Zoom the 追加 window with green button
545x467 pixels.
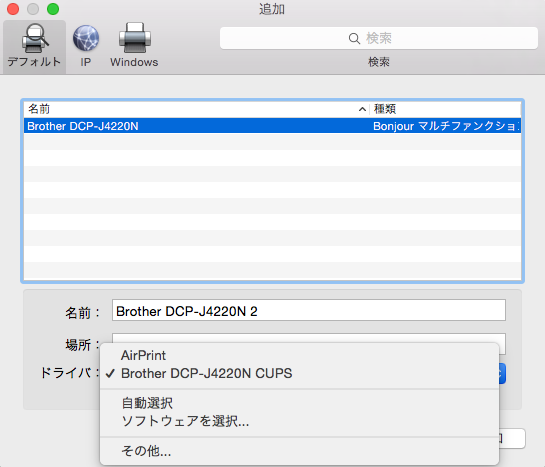coord(53,9)
